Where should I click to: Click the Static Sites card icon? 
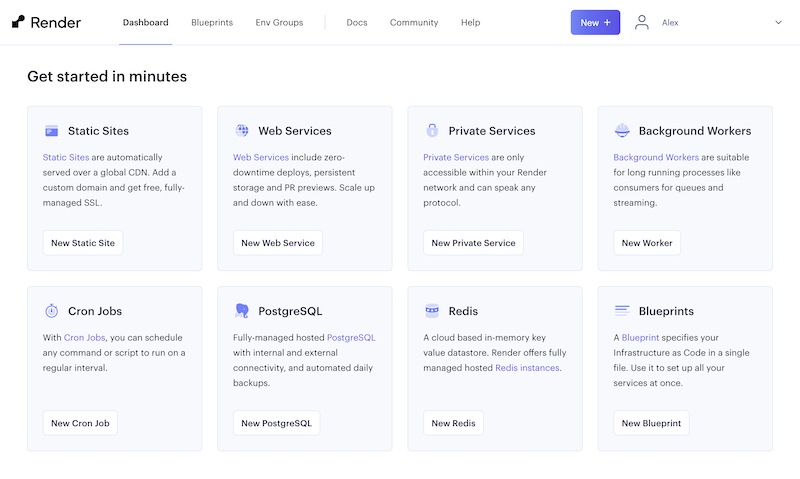point(52,131)
